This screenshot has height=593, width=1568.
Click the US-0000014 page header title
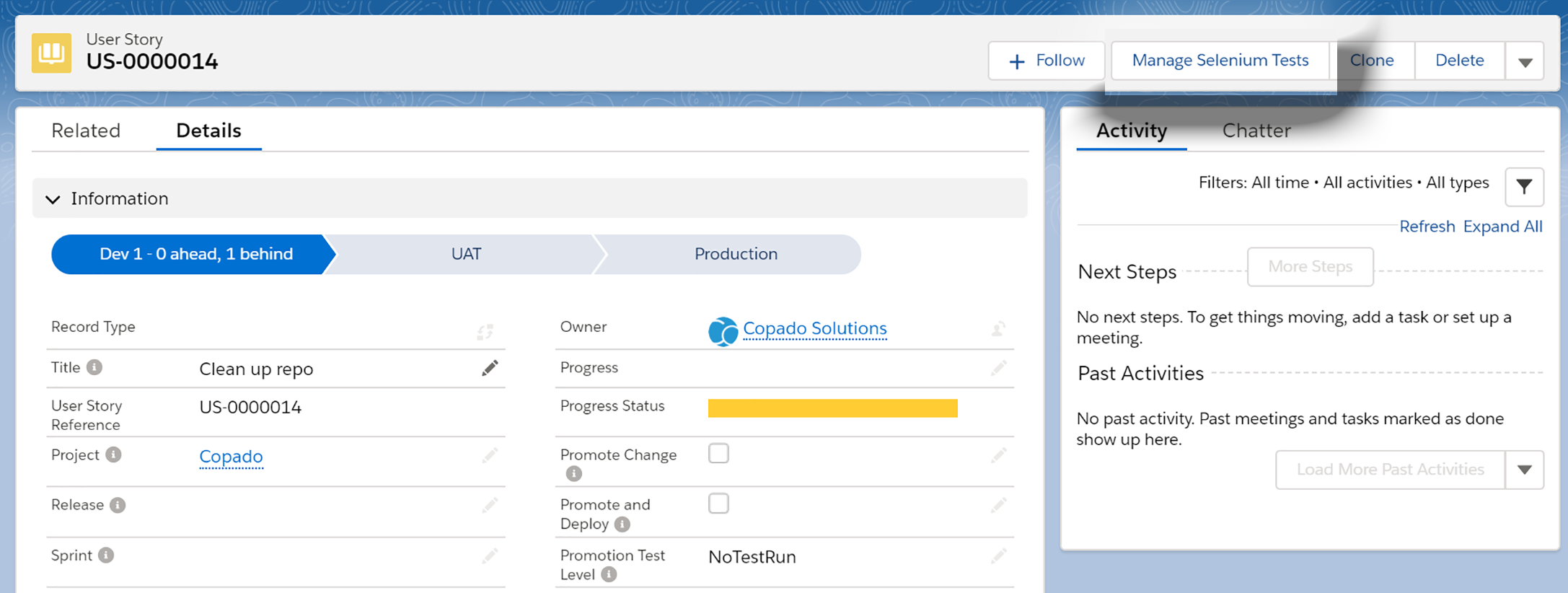152,61
